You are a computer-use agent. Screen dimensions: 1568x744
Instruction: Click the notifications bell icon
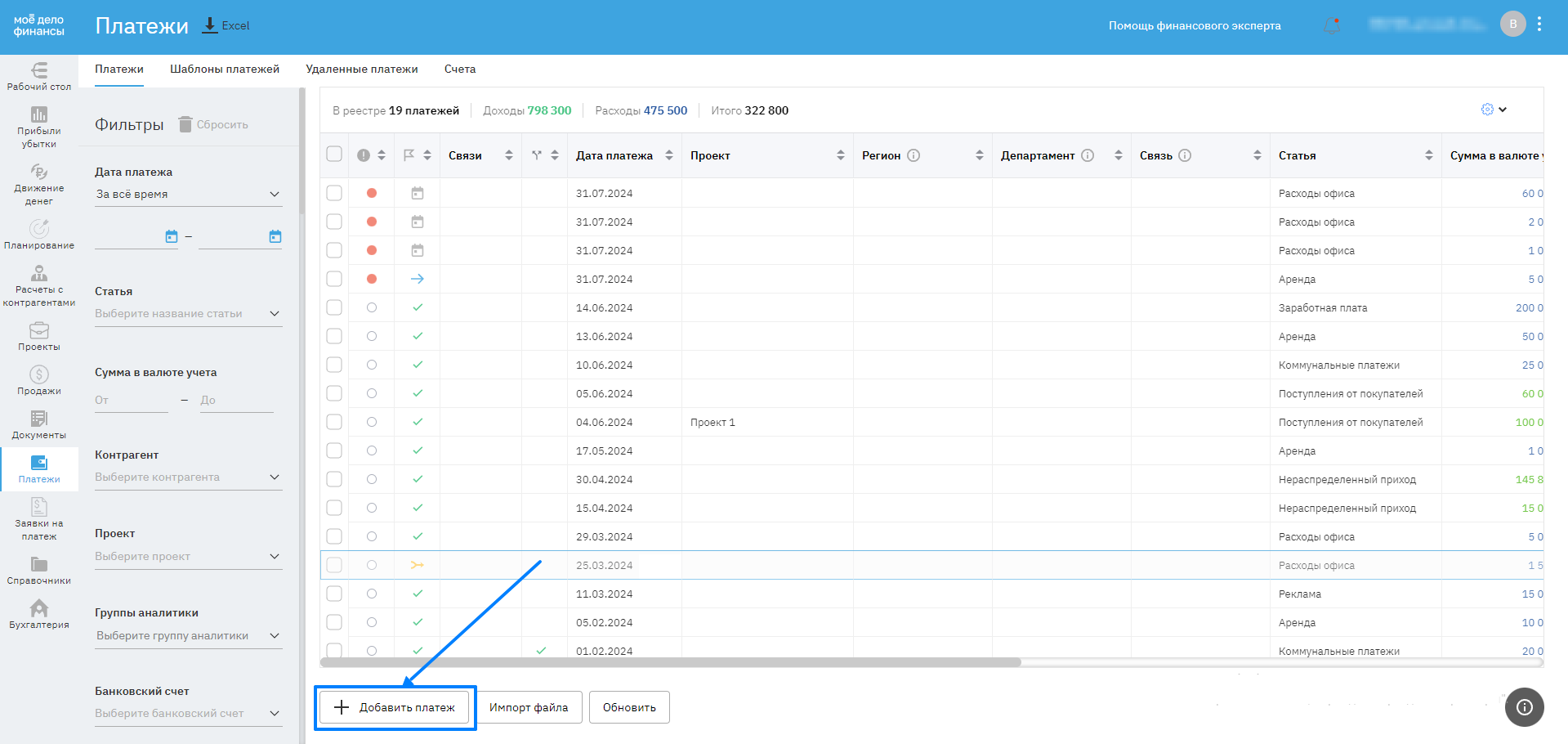1331,25
